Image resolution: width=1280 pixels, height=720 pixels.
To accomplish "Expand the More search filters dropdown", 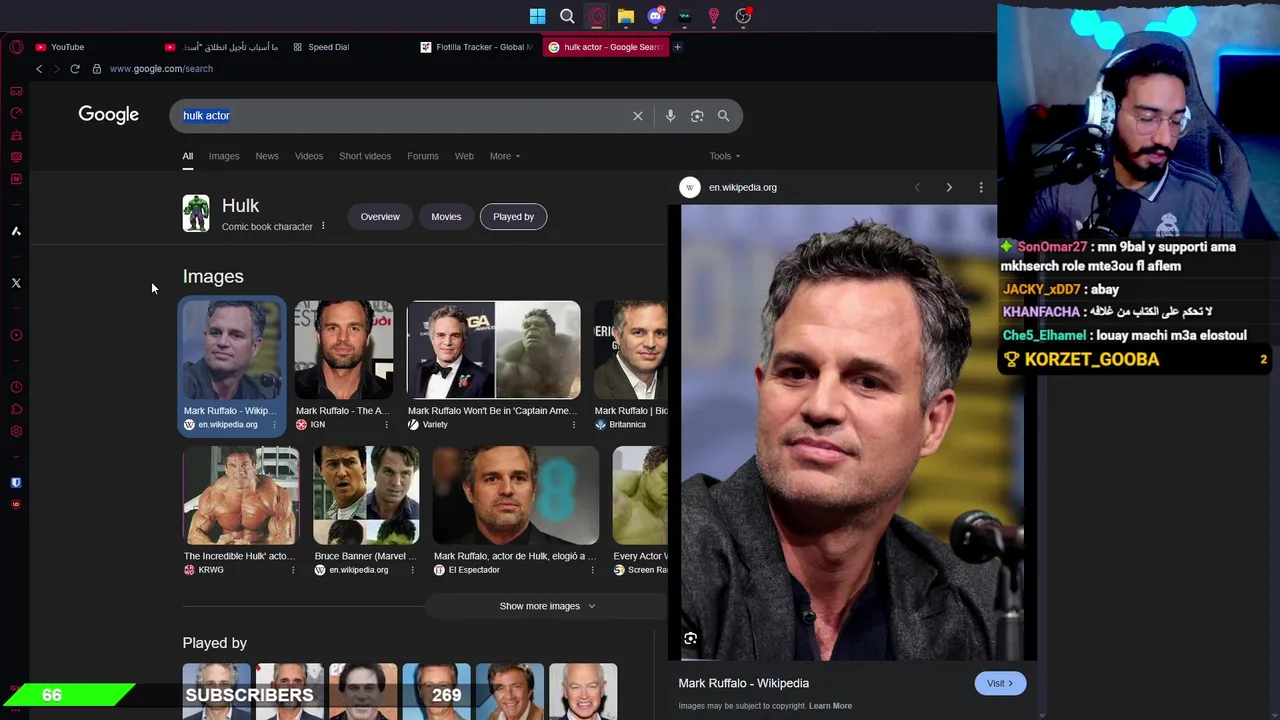I will point(505,156).
